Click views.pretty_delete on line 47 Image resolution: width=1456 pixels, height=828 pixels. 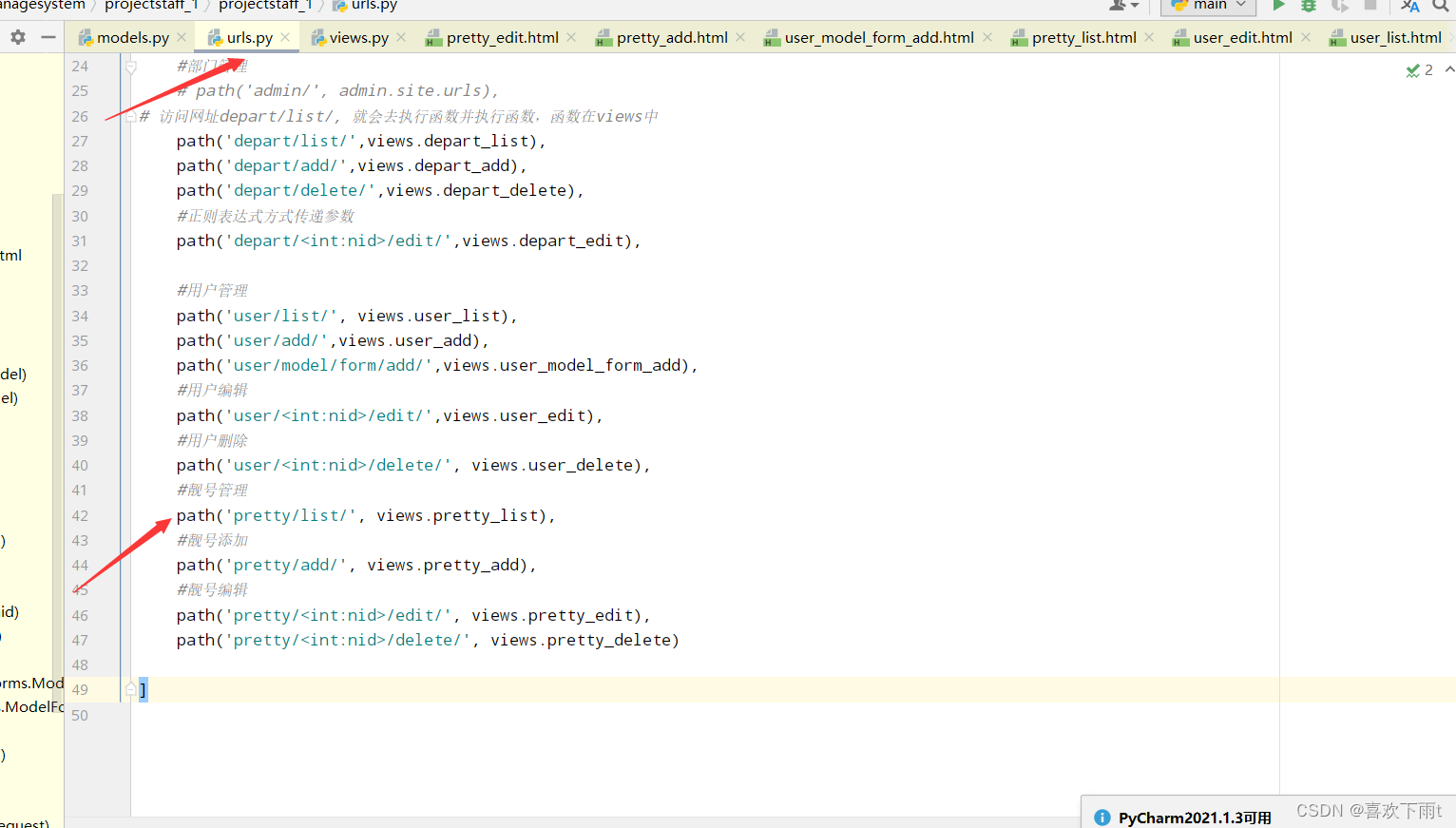[x=581, y=640]
